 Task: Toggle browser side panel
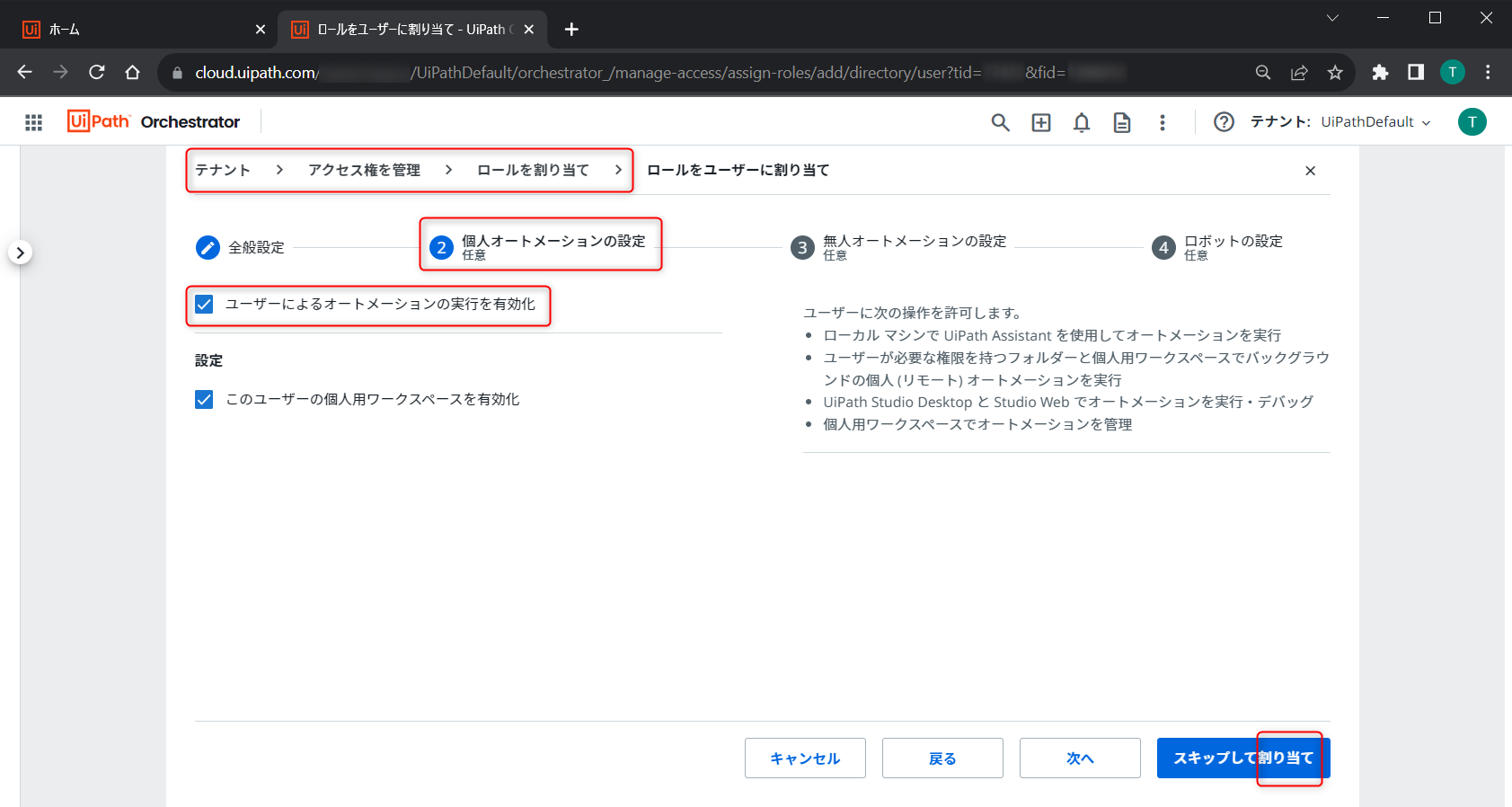(1416, 73)
